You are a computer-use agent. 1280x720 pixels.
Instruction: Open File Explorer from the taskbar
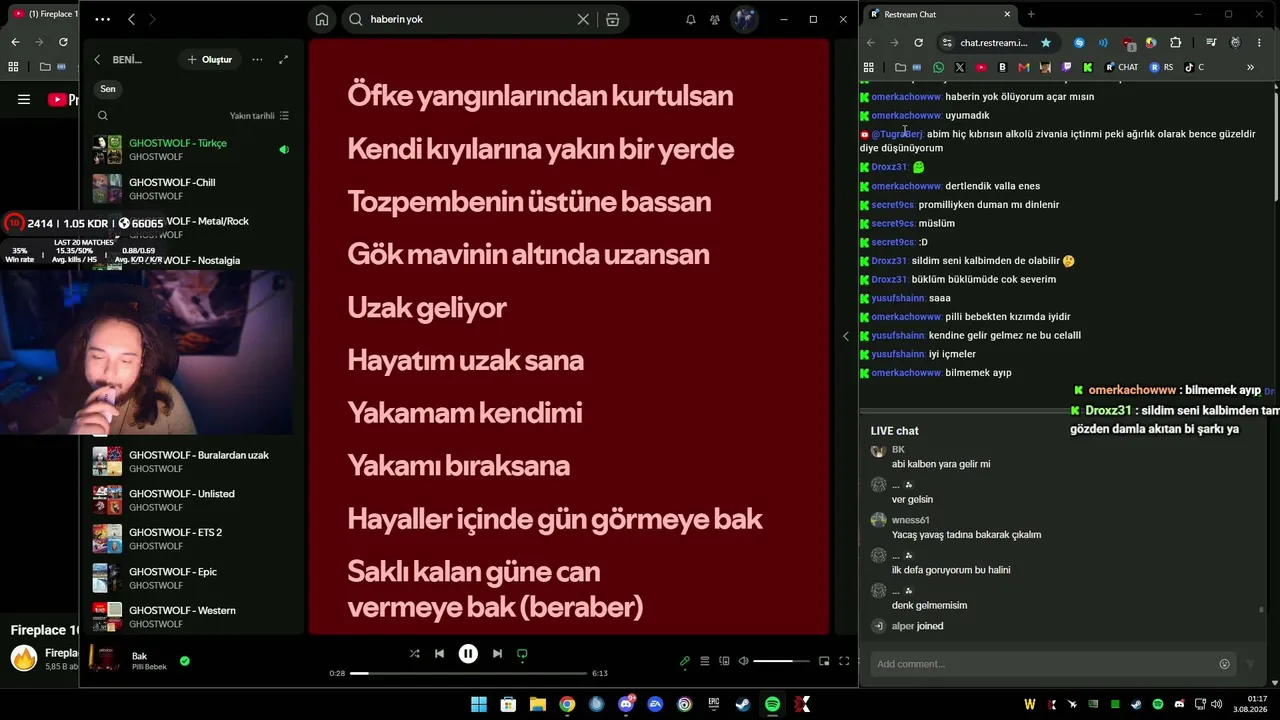537,705
